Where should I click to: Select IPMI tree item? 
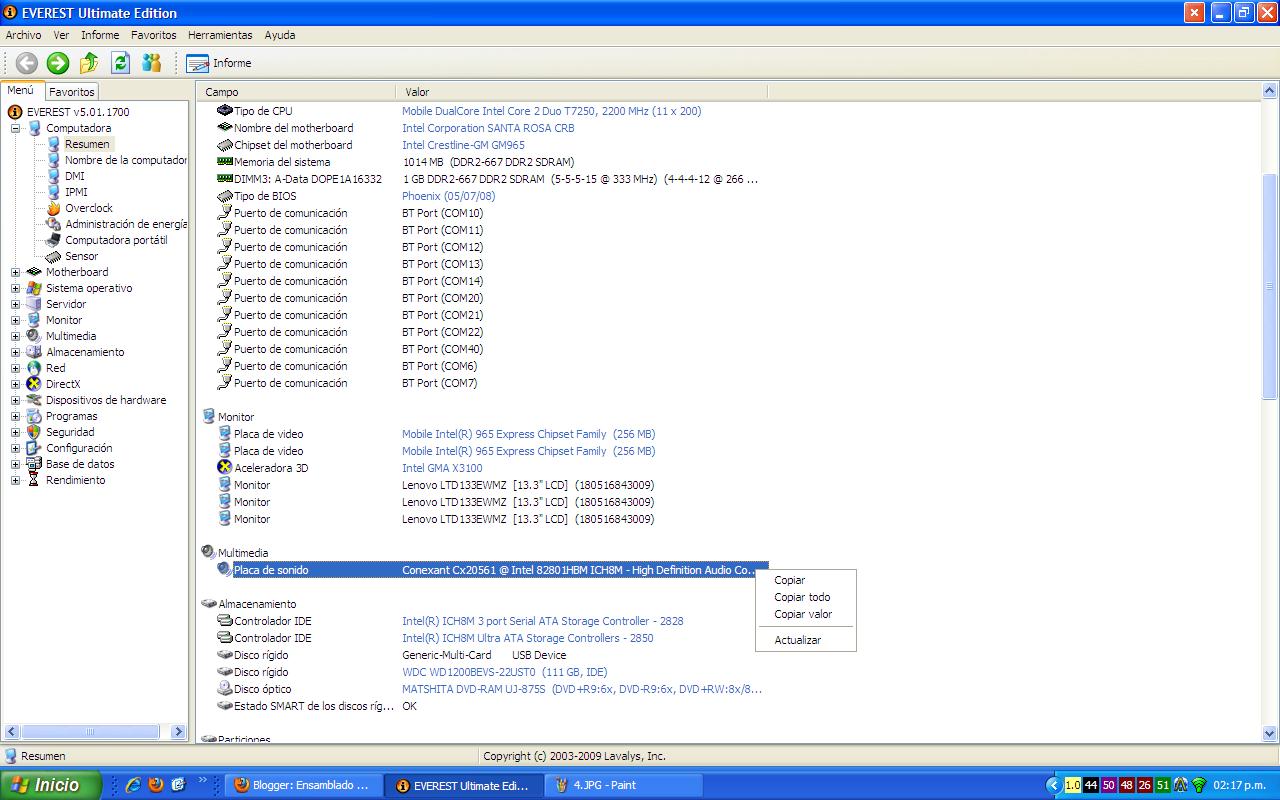(76, 192)
